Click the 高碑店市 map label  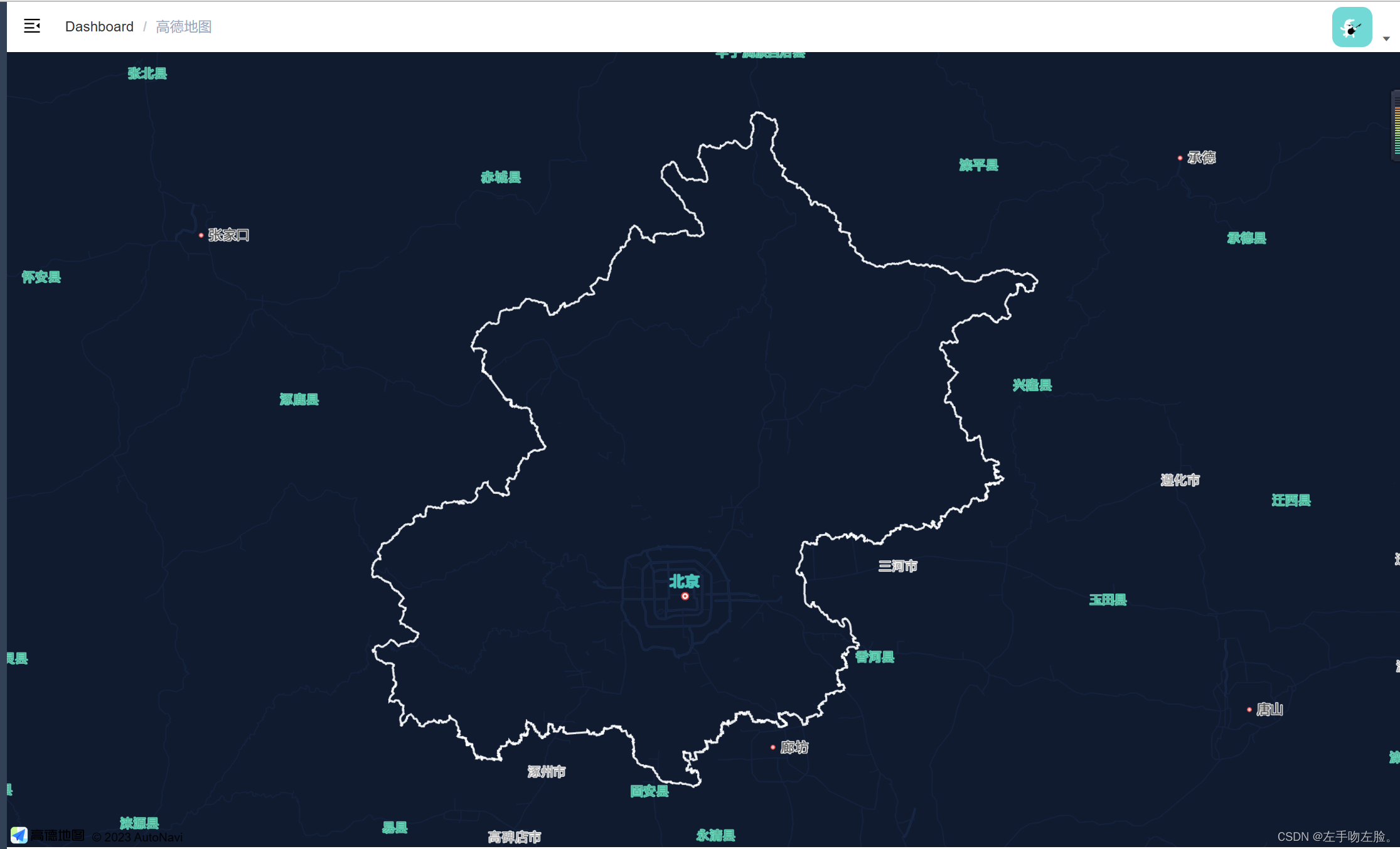(515, 836)
